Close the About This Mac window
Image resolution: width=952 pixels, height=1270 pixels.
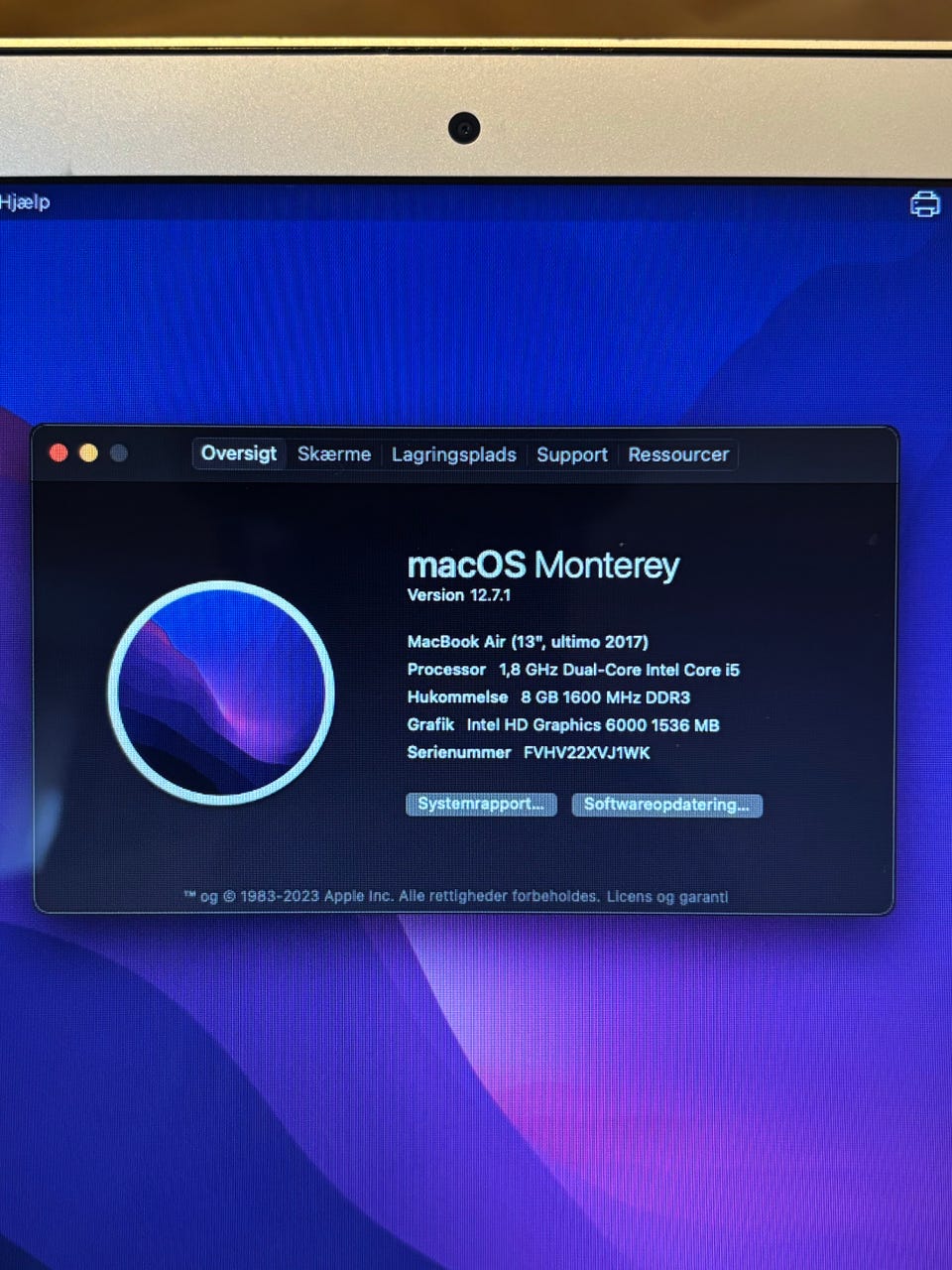(x=59, y=453)
